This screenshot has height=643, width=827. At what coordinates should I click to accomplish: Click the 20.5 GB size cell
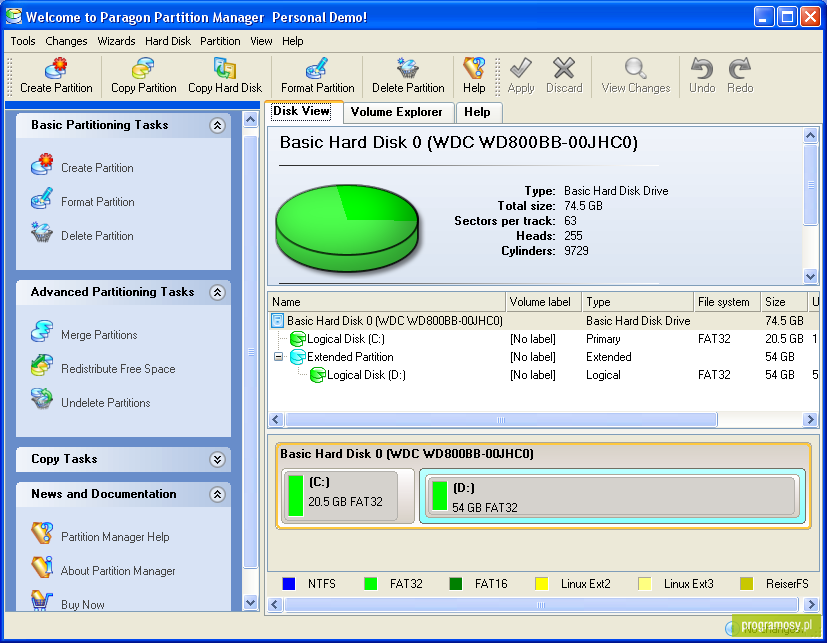(x=784, y=339)
